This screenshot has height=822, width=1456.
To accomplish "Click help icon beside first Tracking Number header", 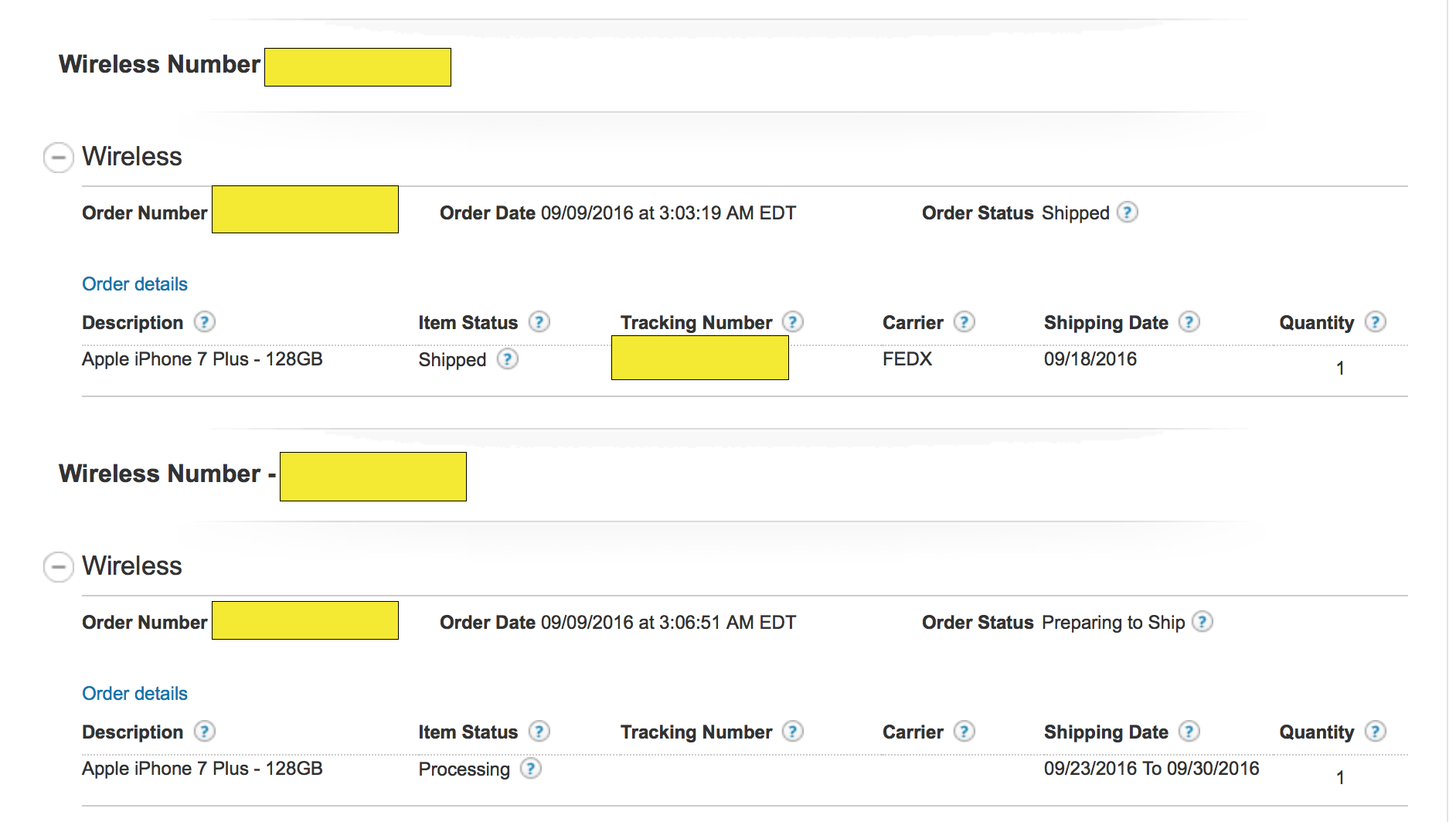I will [793, 322].
